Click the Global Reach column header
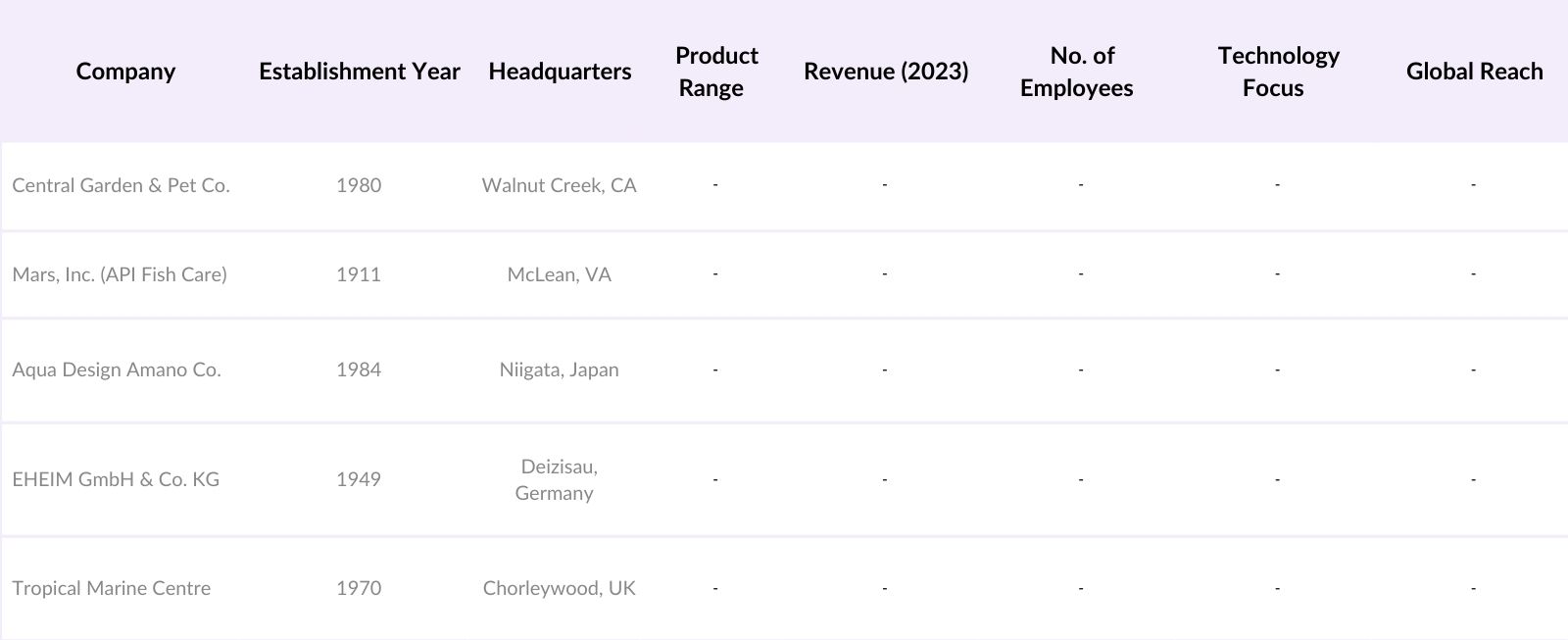 (x=1473, y=72)
